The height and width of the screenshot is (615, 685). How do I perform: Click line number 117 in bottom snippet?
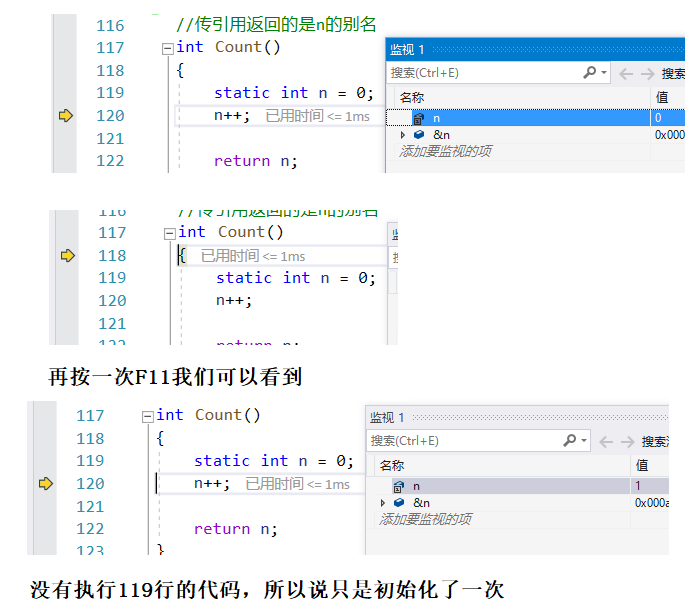click(90, 415)
